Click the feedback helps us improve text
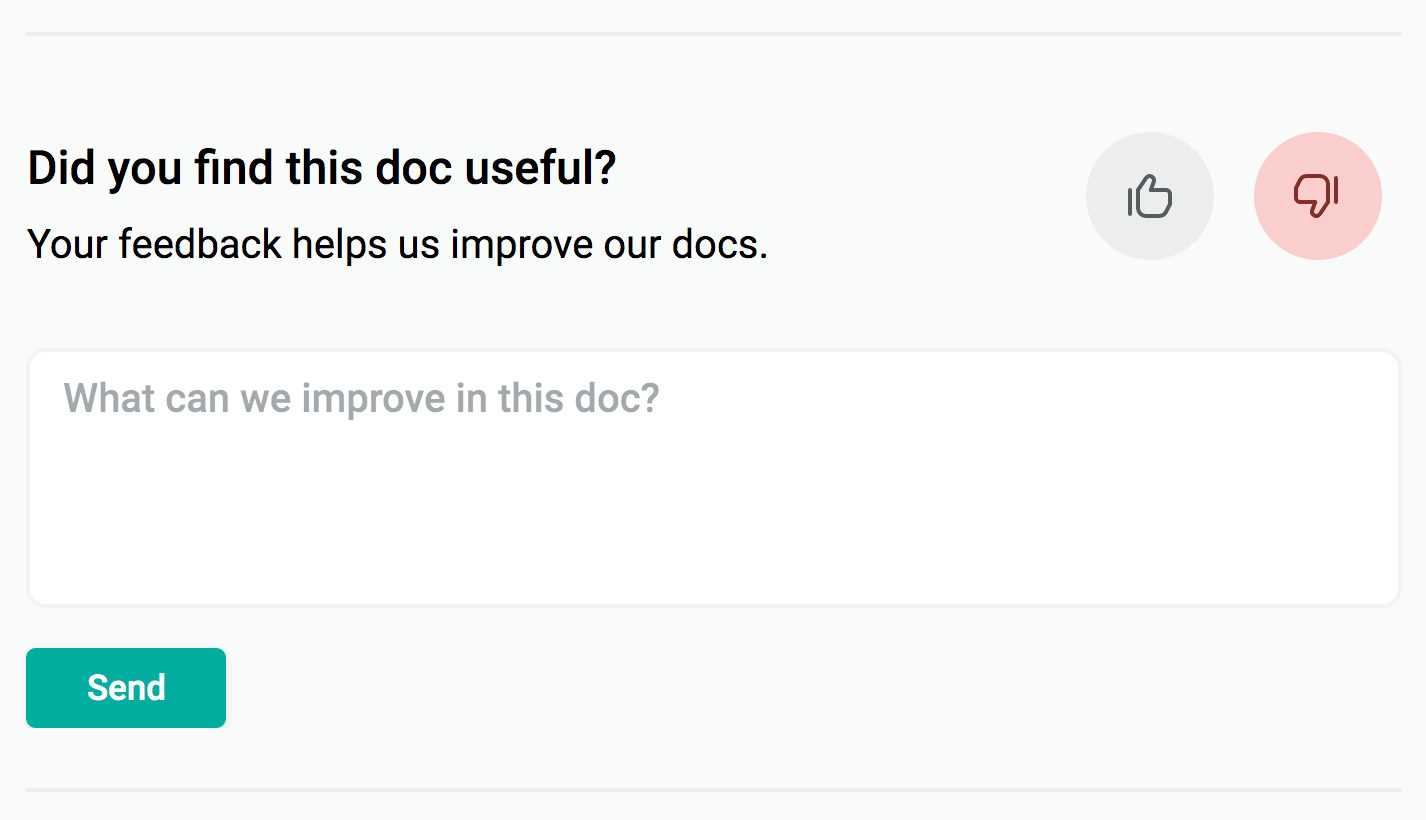Screen dimensions: 1426x820 coord(397,243)
